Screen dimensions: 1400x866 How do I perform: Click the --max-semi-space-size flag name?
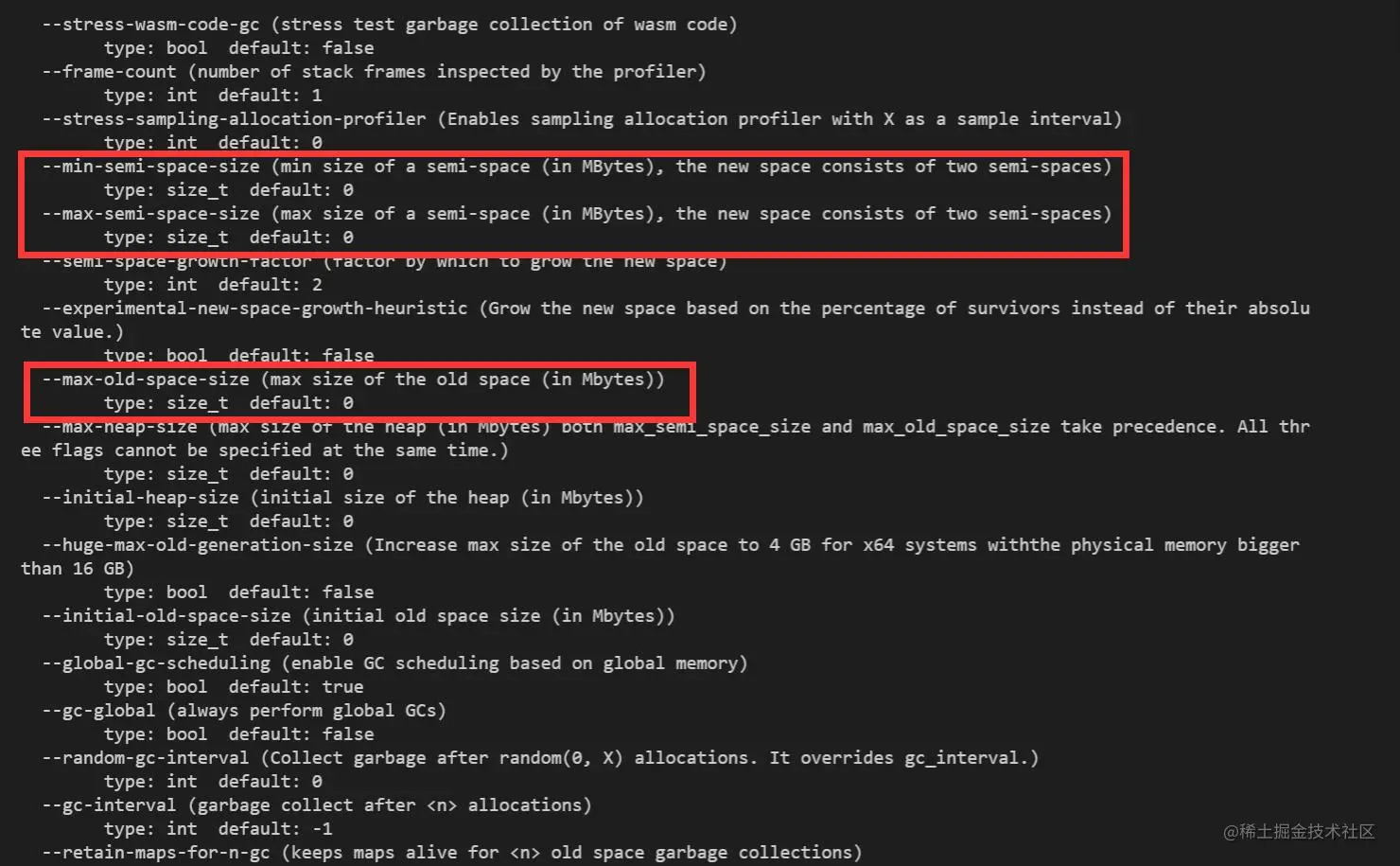[x=150, y=214]
